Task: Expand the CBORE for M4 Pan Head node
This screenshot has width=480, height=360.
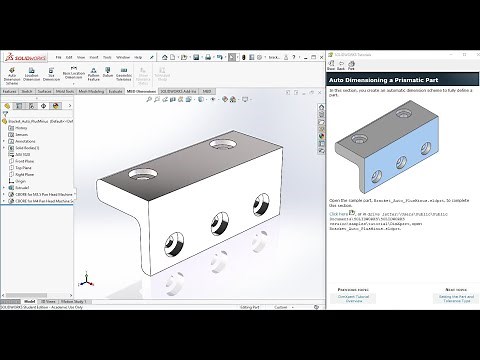Action: (4, 201)
